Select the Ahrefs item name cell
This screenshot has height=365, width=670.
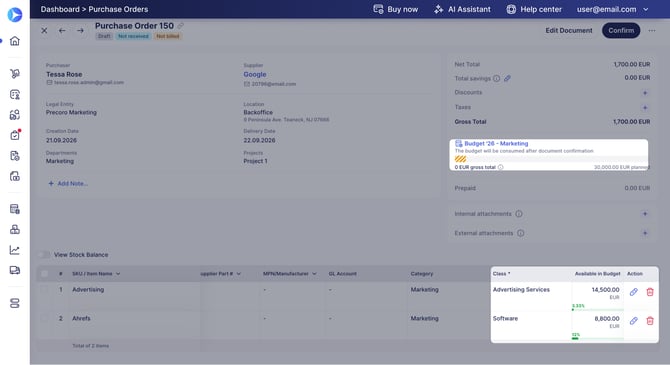pos(81,318)
